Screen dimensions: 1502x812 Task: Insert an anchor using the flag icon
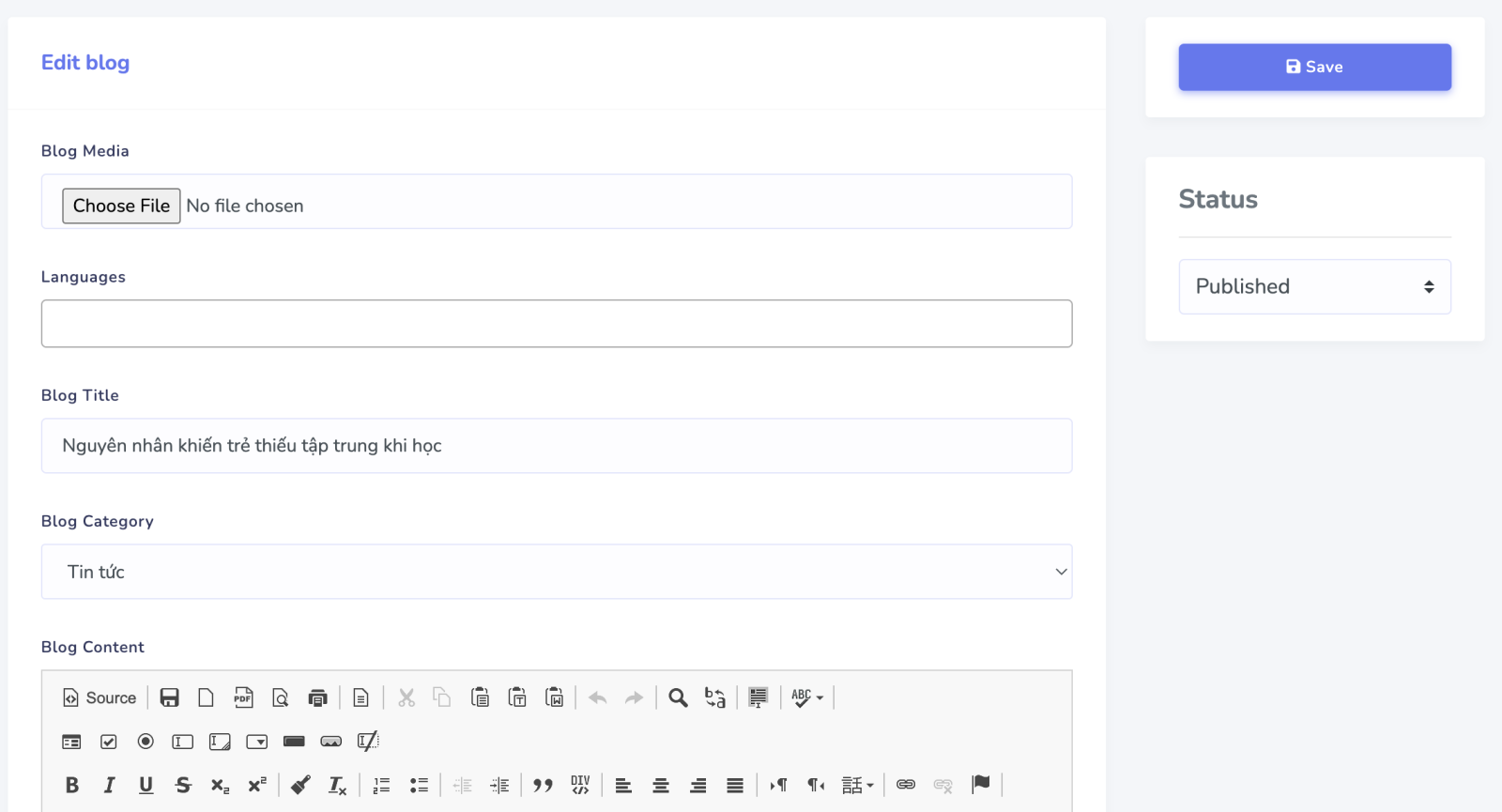(x=981, y=785)
